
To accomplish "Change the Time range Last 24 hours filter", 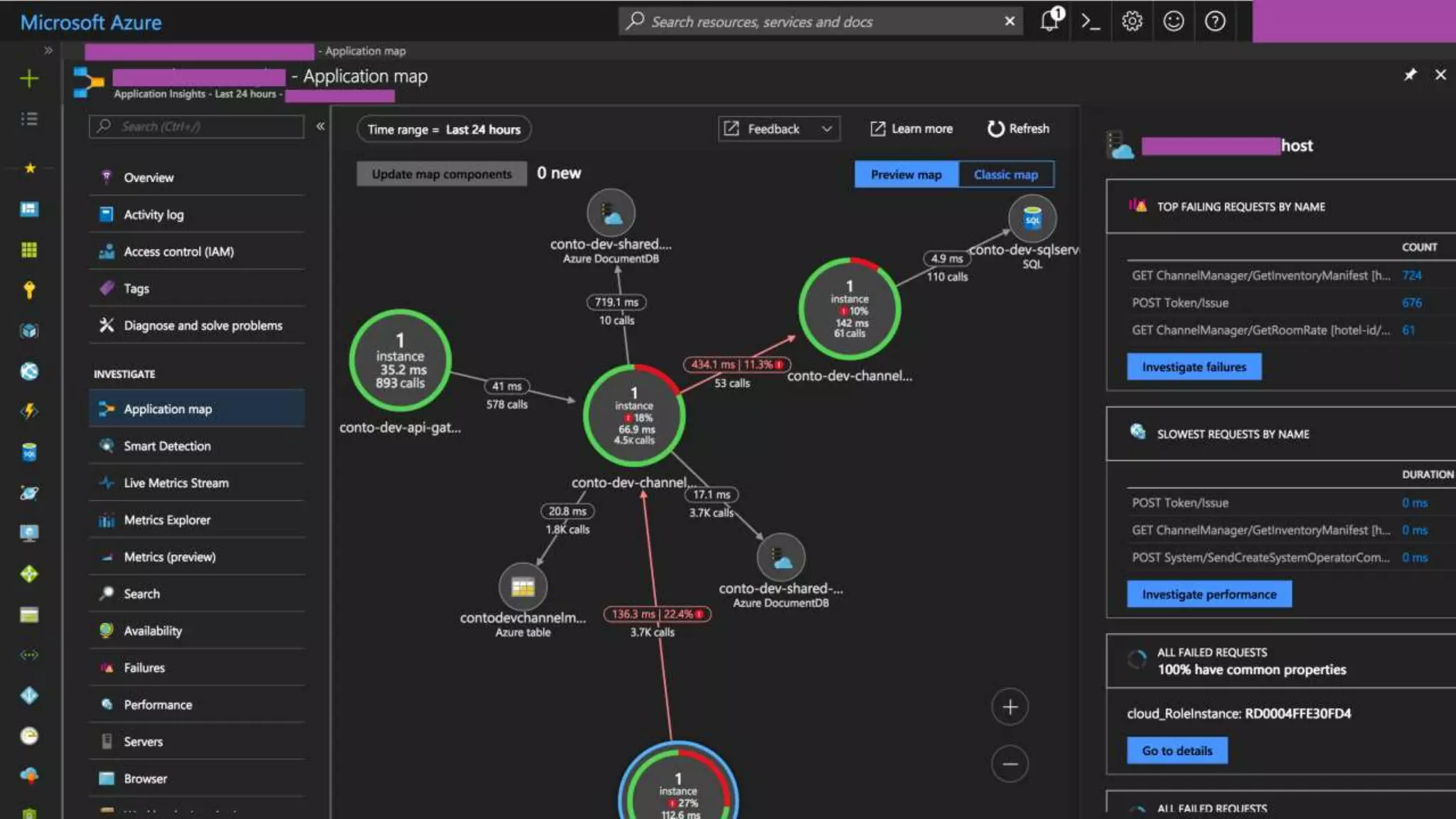I will [x=444, y=129].
